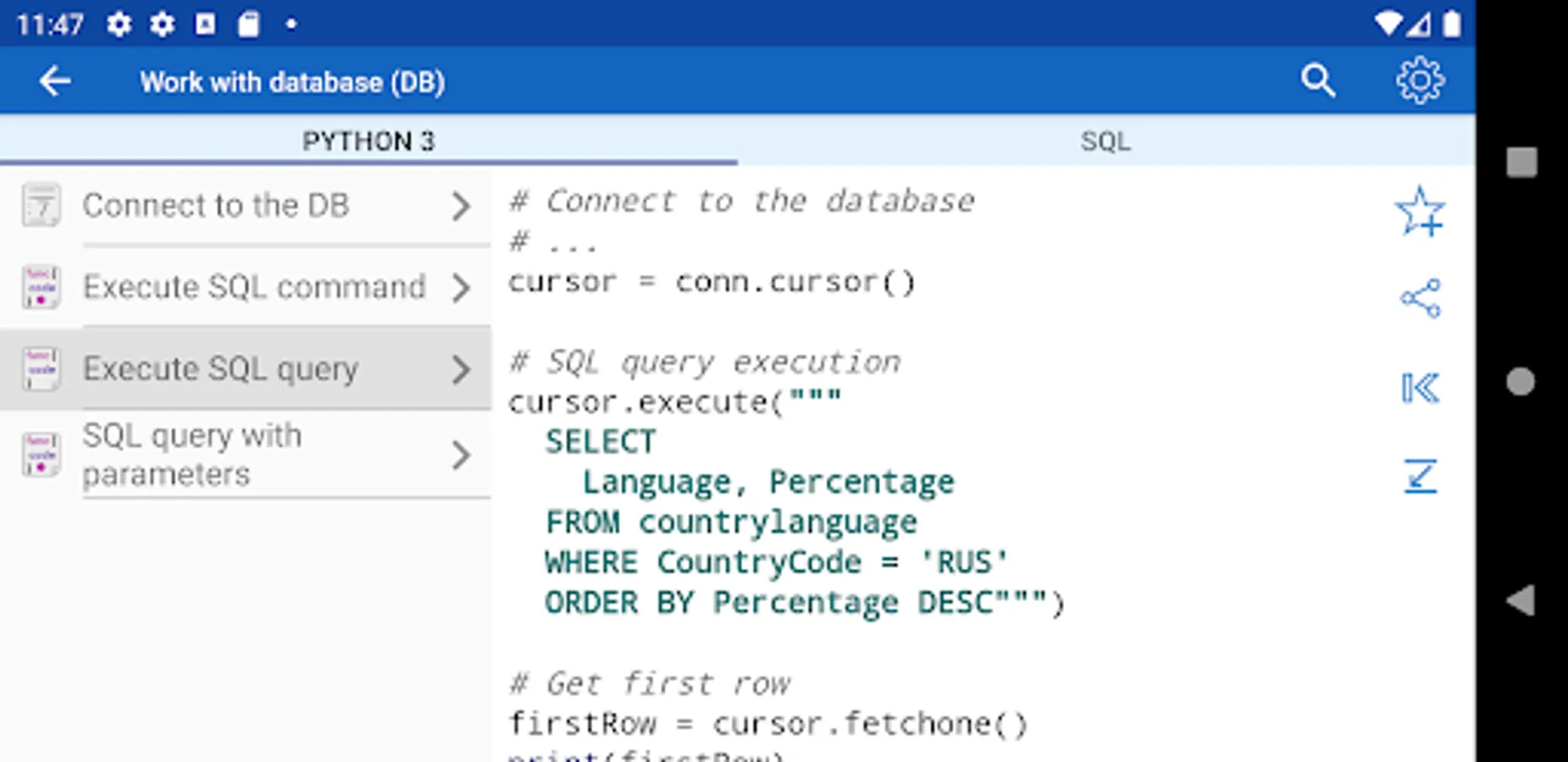
Task: Tap the back arrow in the header
Action: tap(55, 82)
